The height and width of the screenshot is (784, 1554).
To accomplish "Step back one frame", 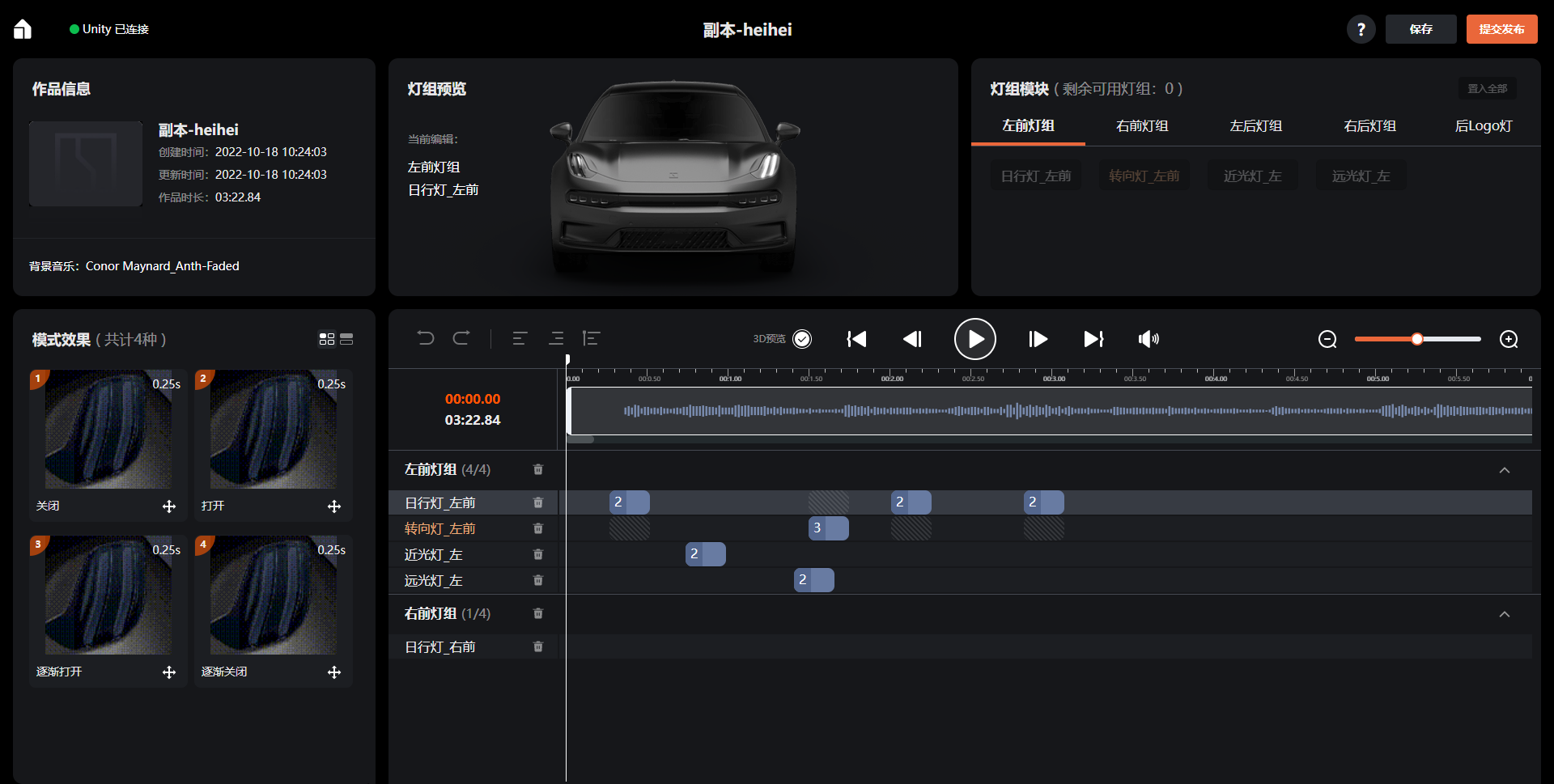I will 912,339.
